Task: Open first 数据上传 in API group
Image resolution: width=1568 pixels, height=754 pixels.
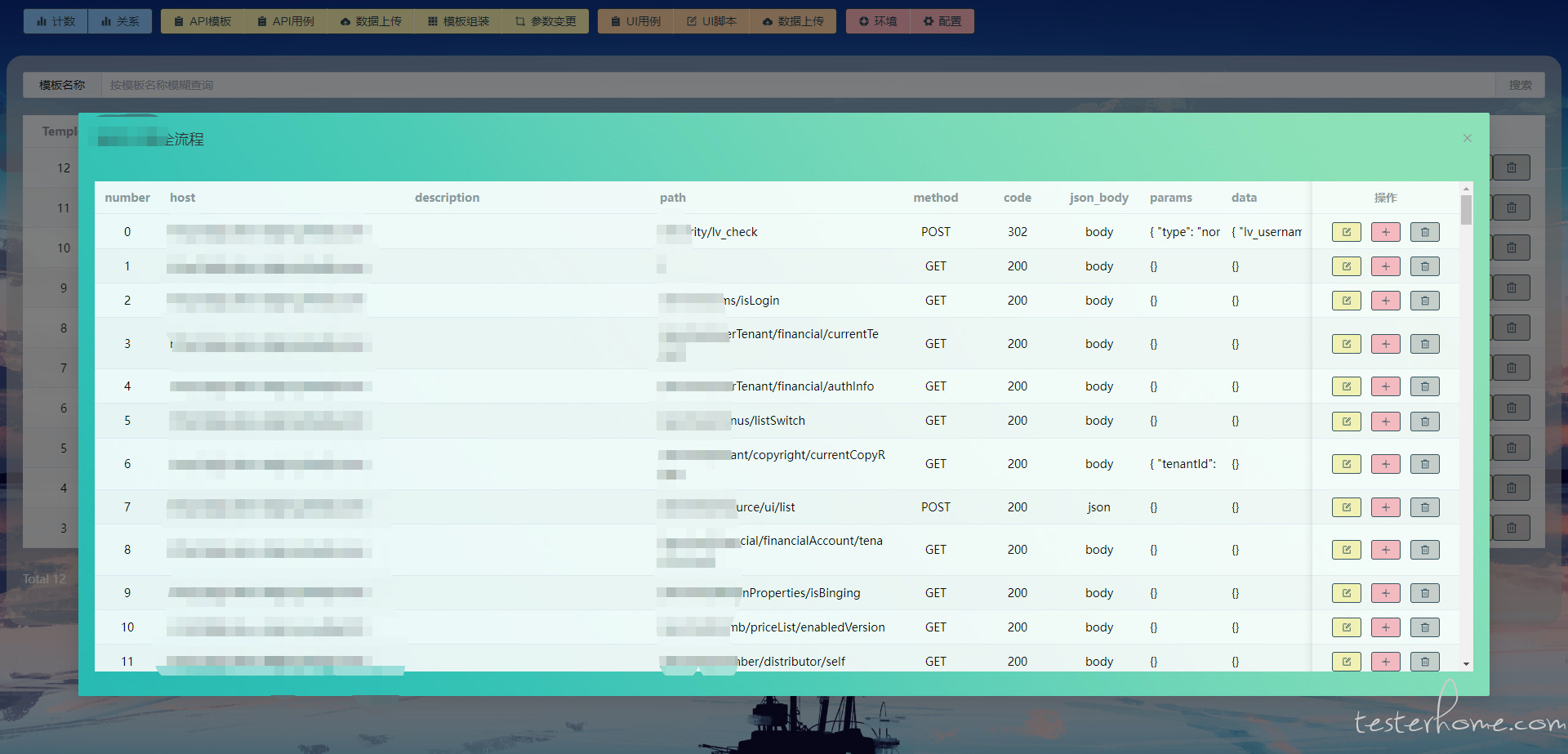Action: (x=371, y=21)
